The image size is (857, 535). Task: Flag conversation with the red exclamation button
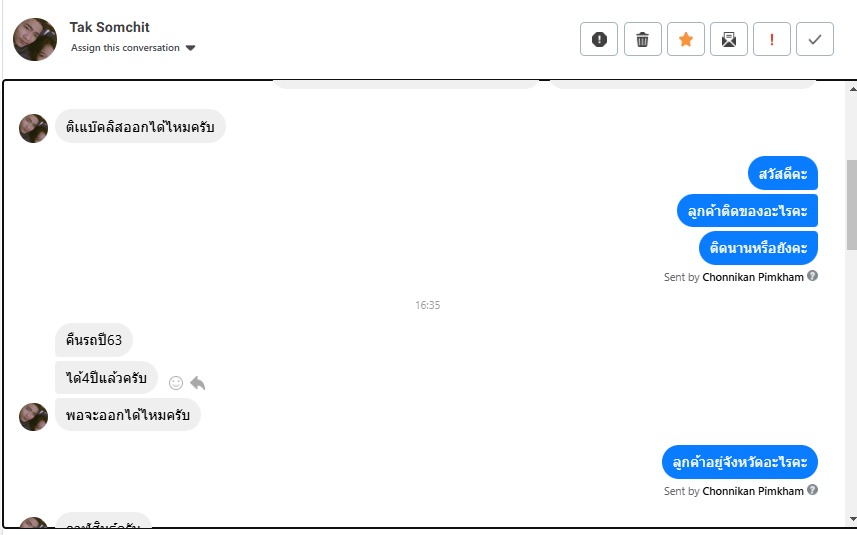click(772, 39)
